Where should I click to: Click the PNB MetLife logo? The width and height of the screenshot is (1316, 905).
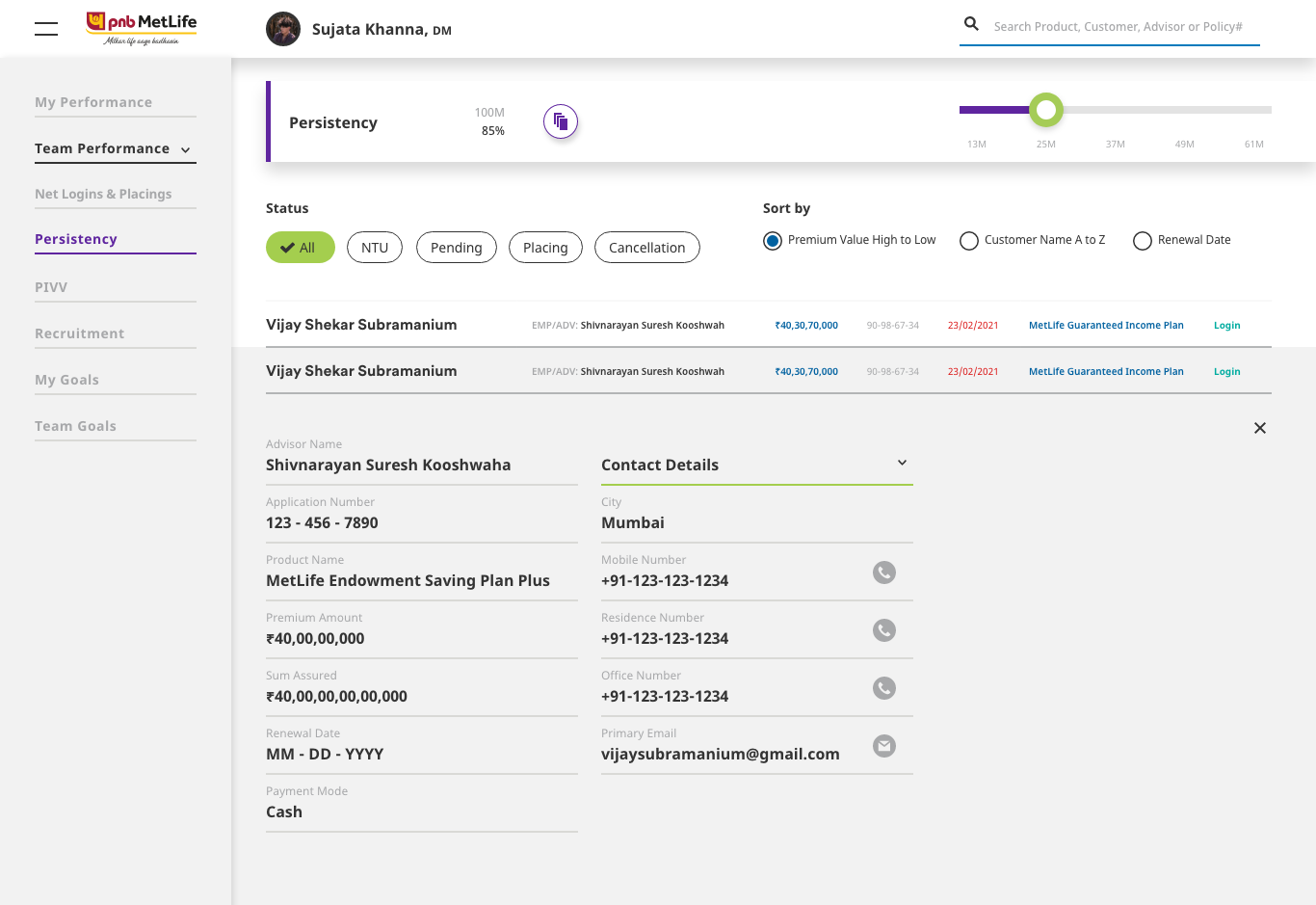pos(142,28)
